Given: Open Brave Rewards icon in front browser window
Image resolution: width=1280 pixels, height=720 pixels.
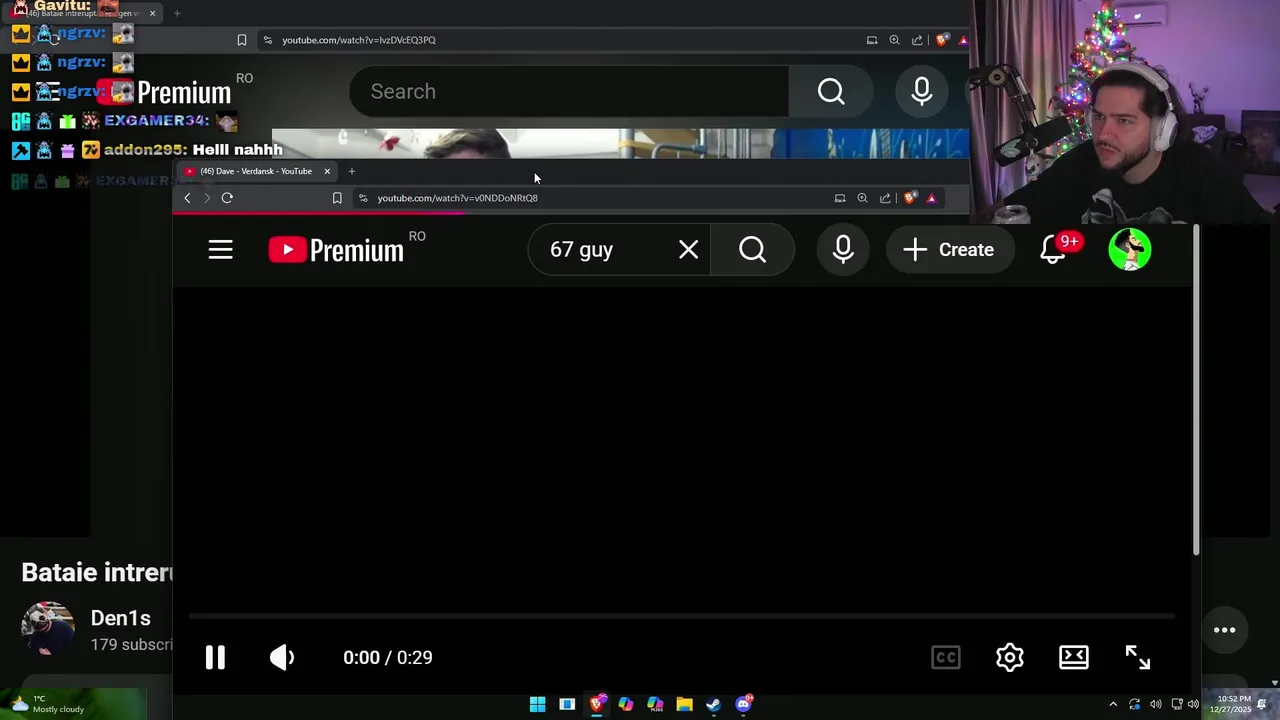Looking at the screenshot, I should [x=931, y=198].
